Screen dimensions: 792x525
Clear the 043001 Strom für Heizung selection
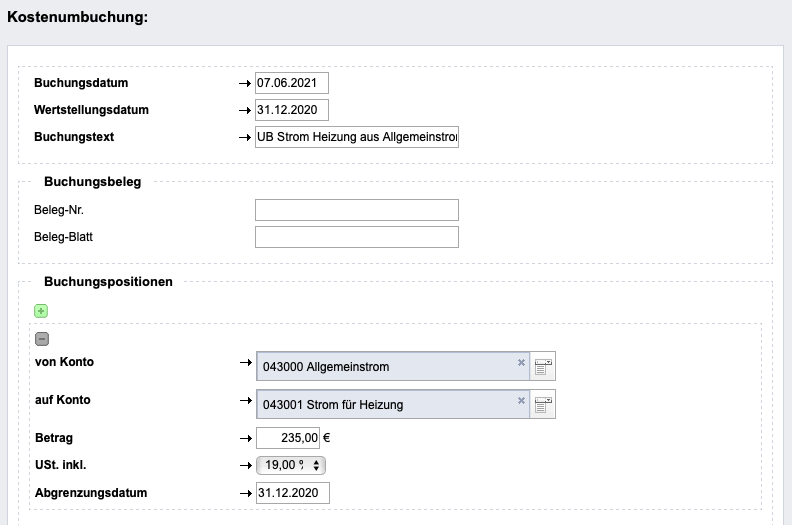[521, 400]
